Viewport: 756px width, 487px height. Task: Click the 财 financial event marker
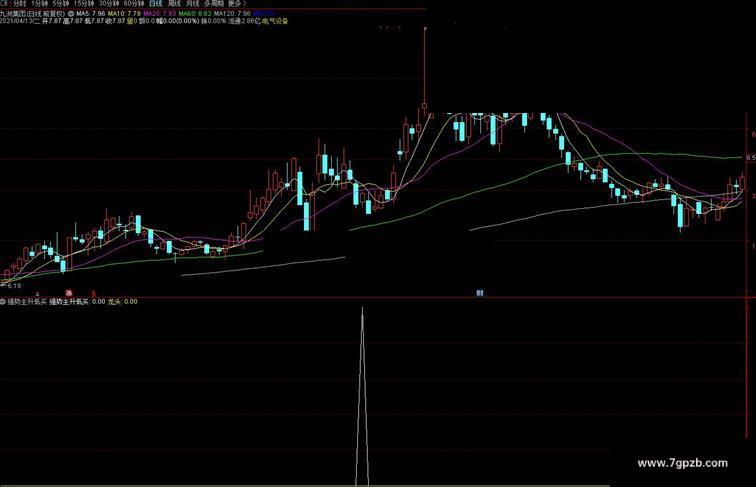[480, 293]
